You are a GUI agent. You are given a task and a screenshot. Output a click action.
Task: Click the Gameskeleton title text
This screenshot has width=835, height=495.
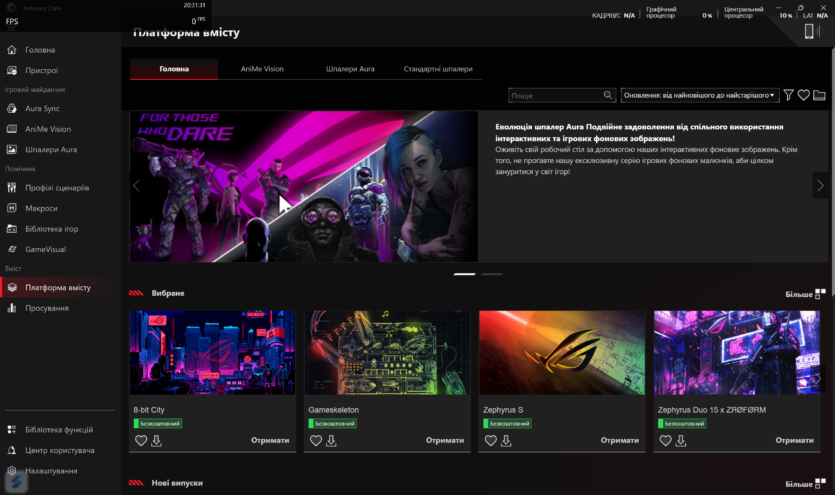coord(333,410)
